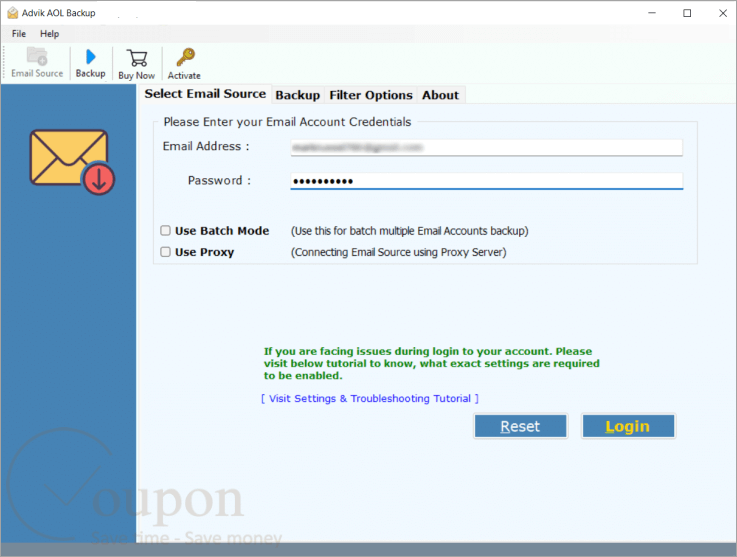737x557 pixels.
Task: Enable the Use Proxy checkbox
Action: 165,252
